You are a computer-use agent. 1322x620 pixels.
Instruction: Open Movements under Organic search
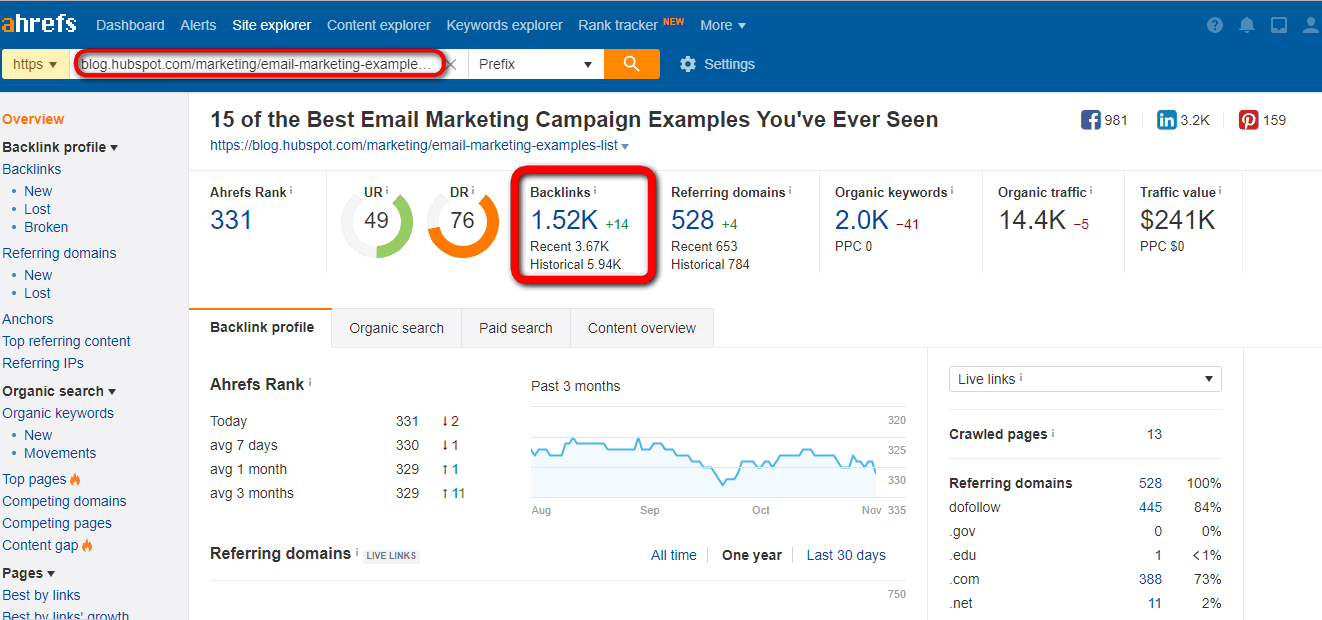(60, 453)
